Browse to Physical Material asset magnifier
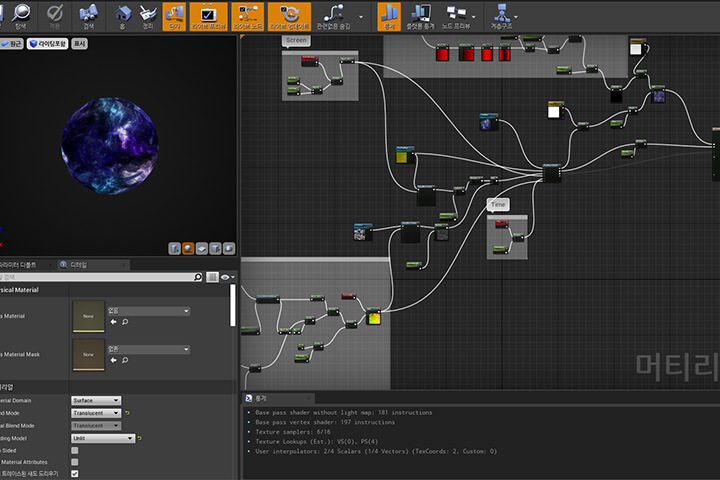720x480 pixels. (x=125, y=322)
